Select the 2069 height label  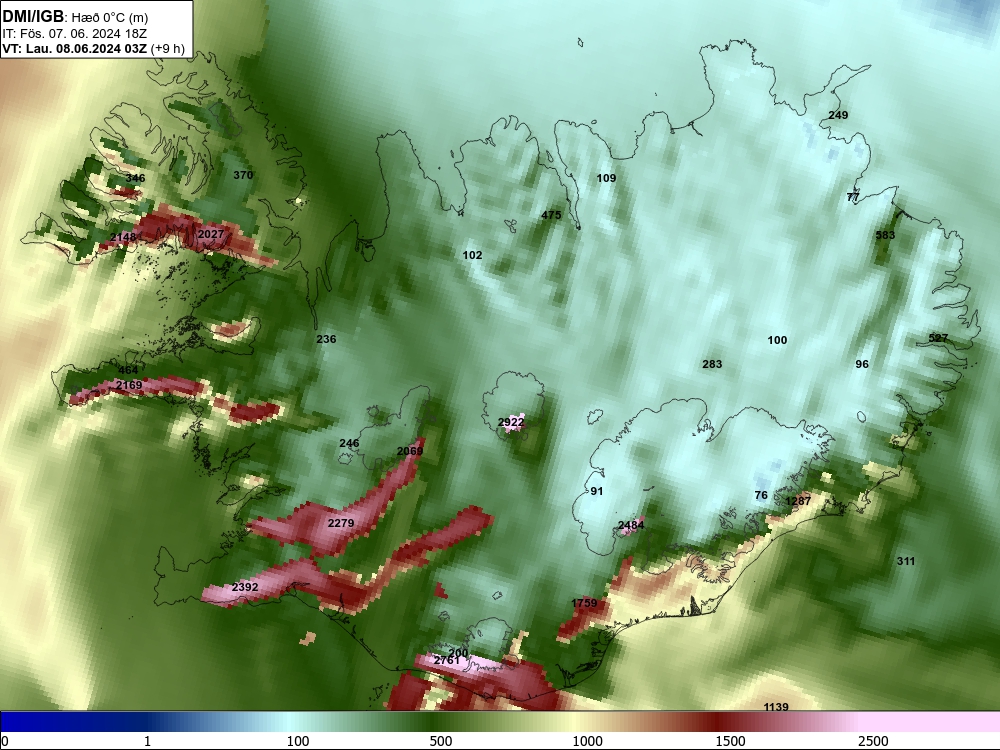[x=409, y=451]
